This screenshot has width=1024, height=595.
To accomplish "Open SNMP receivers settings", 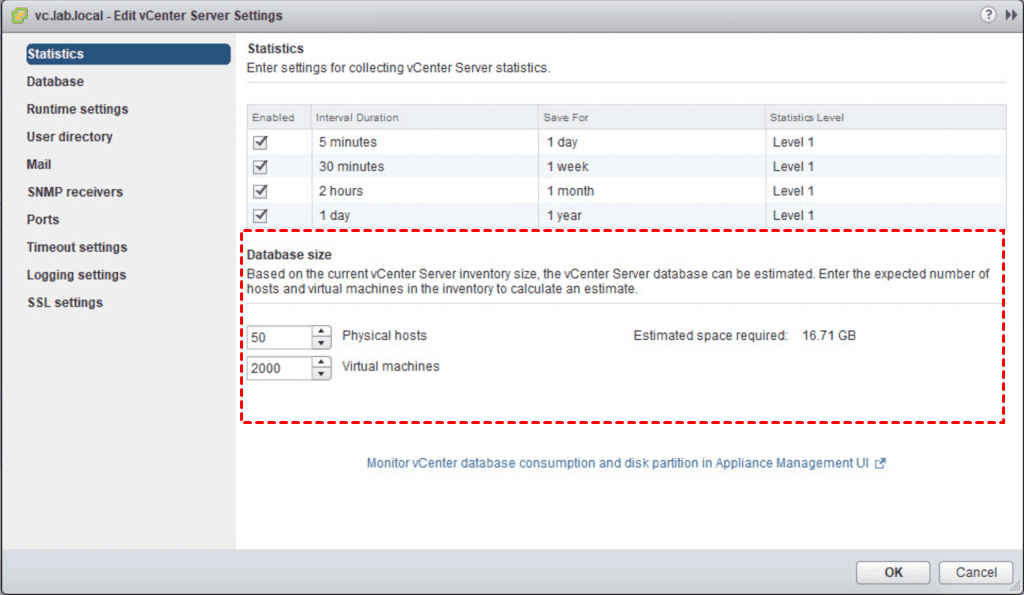I will (x=75, y=192).
